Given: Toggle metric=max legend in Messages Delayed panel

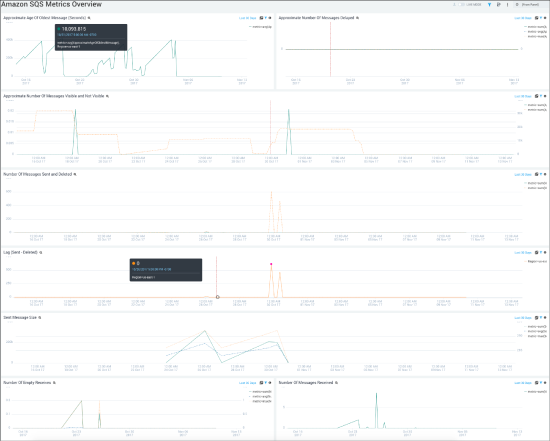Looking at the screenshot, I should 536,36.
